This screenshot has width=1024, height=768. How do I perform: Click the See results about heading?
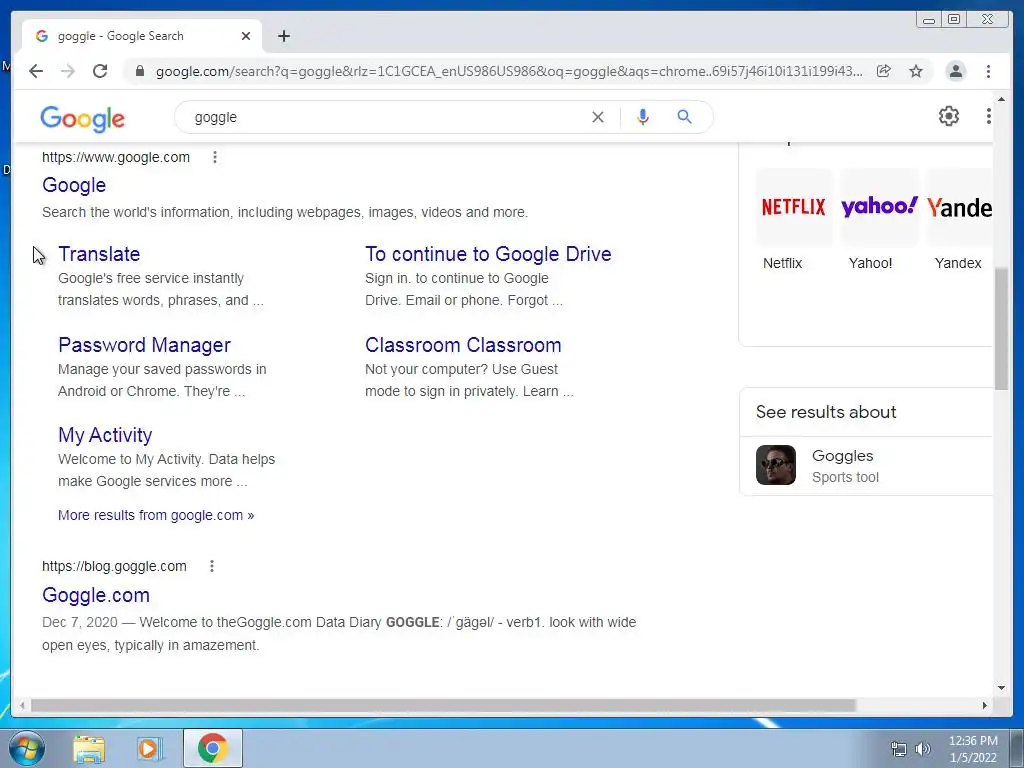tap(826, 412)
